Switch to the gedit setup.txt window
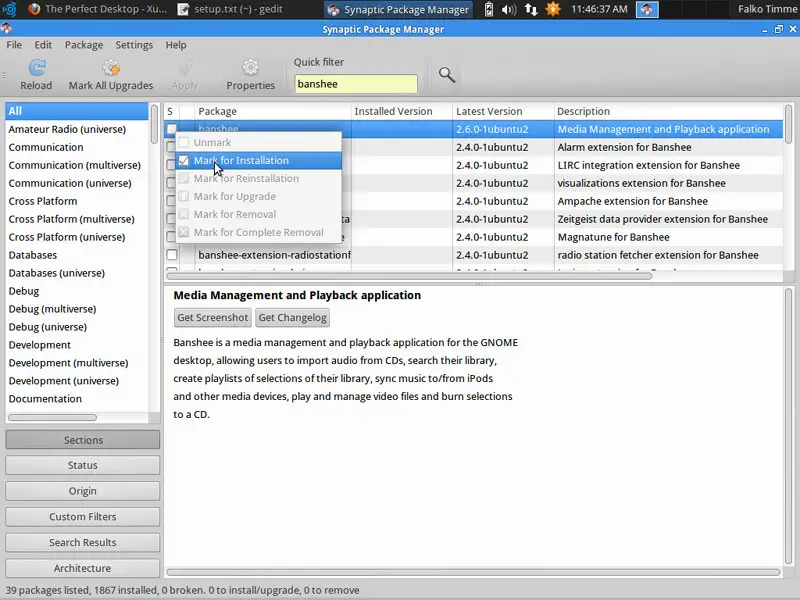This screenshot has height=600, width=800. tap(230, 9)
